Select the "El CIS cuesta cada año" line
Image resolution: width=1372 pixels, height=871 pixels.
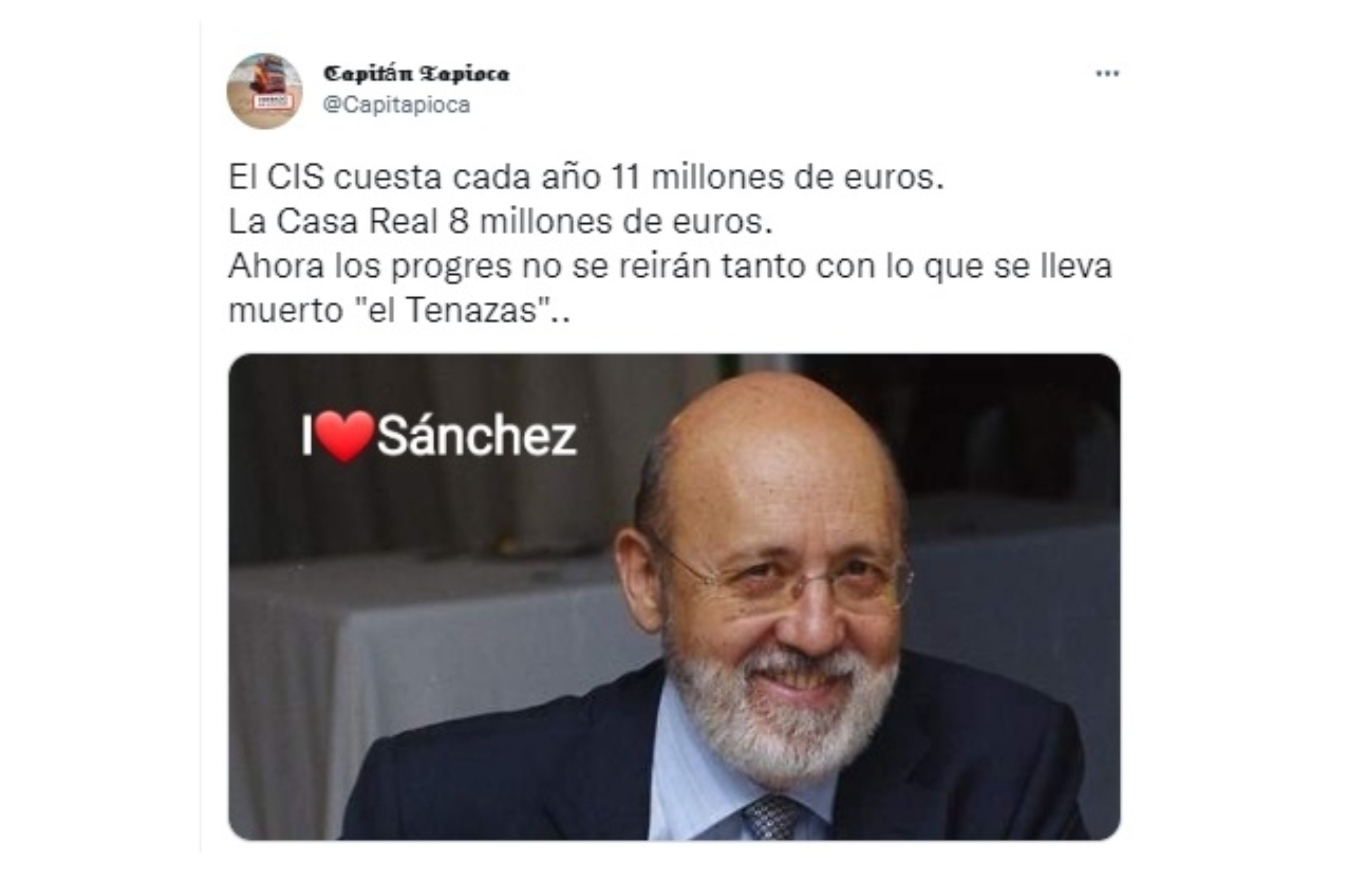(586, 177)
